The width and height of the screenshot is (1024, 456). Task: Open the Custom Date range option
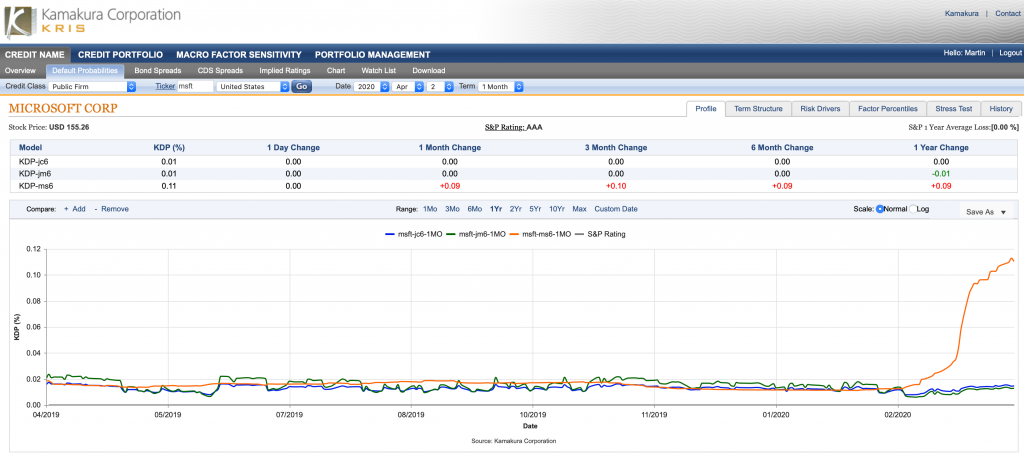(x=616, y=209)
